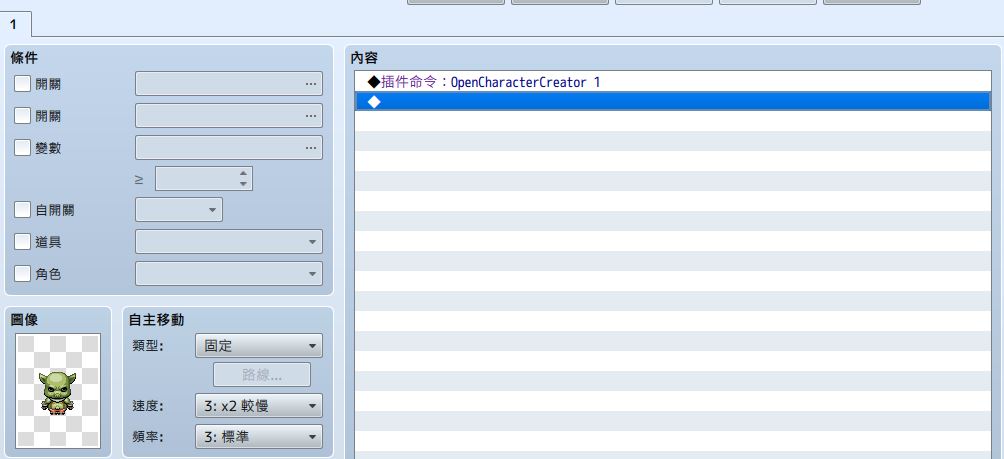
Task: Click the variable value spinner field
Action: pos(204,179)
